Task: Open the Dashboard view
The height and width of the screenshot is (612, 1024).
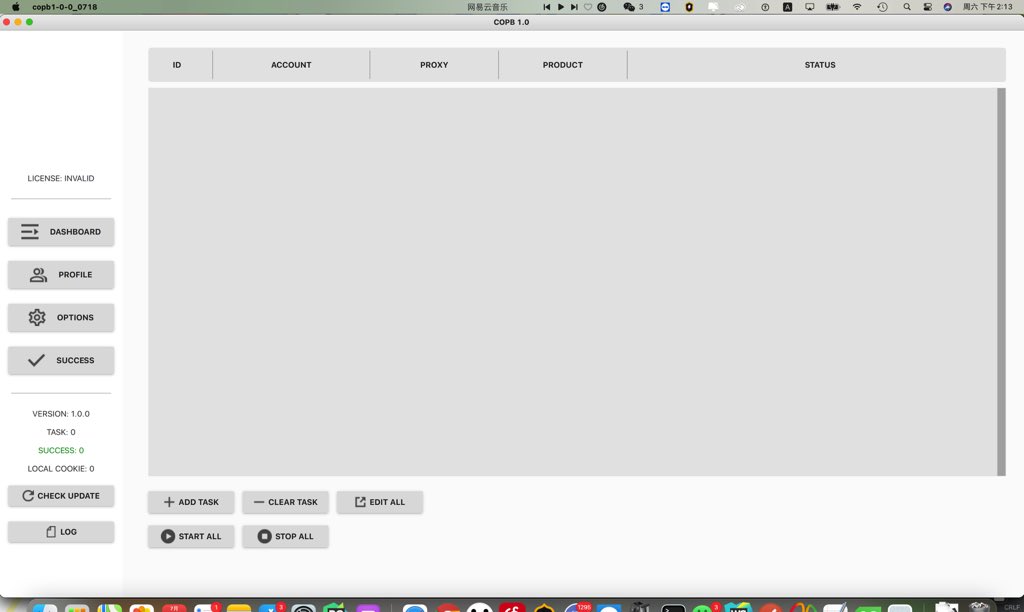Action: [61, 232]
